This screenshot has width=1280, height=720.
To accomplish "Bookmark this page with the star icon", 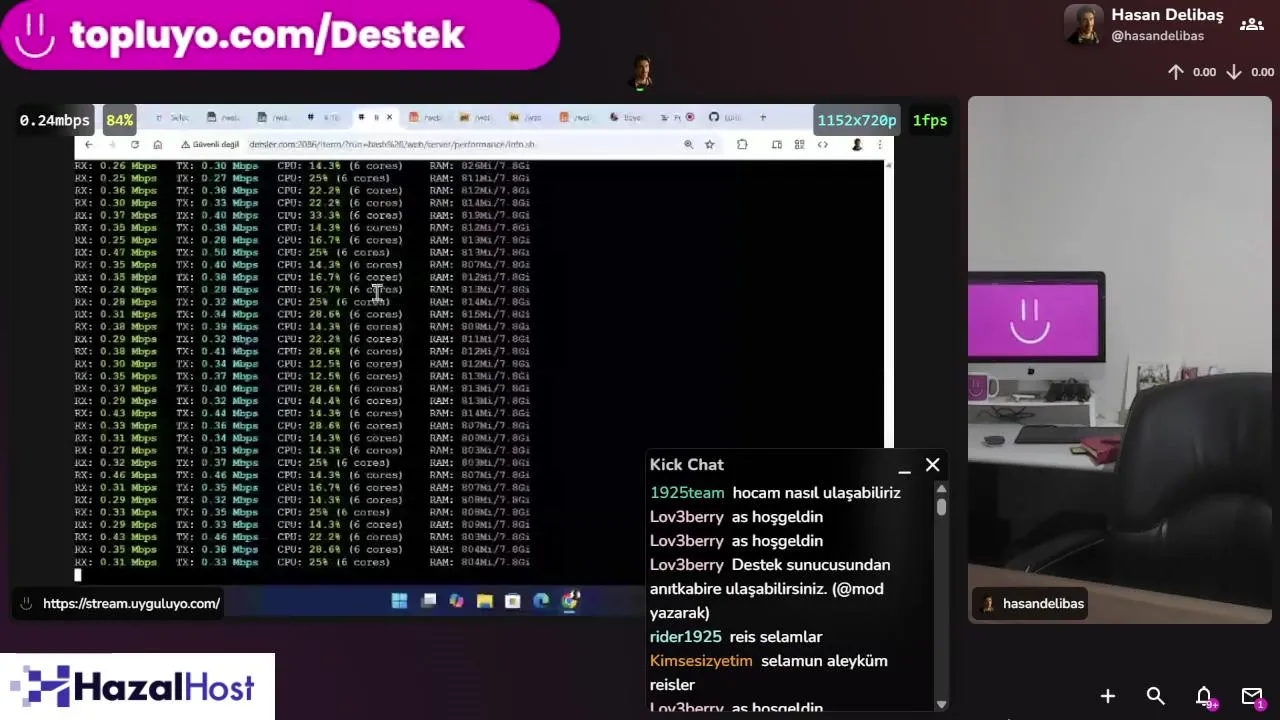I will 709,145.
